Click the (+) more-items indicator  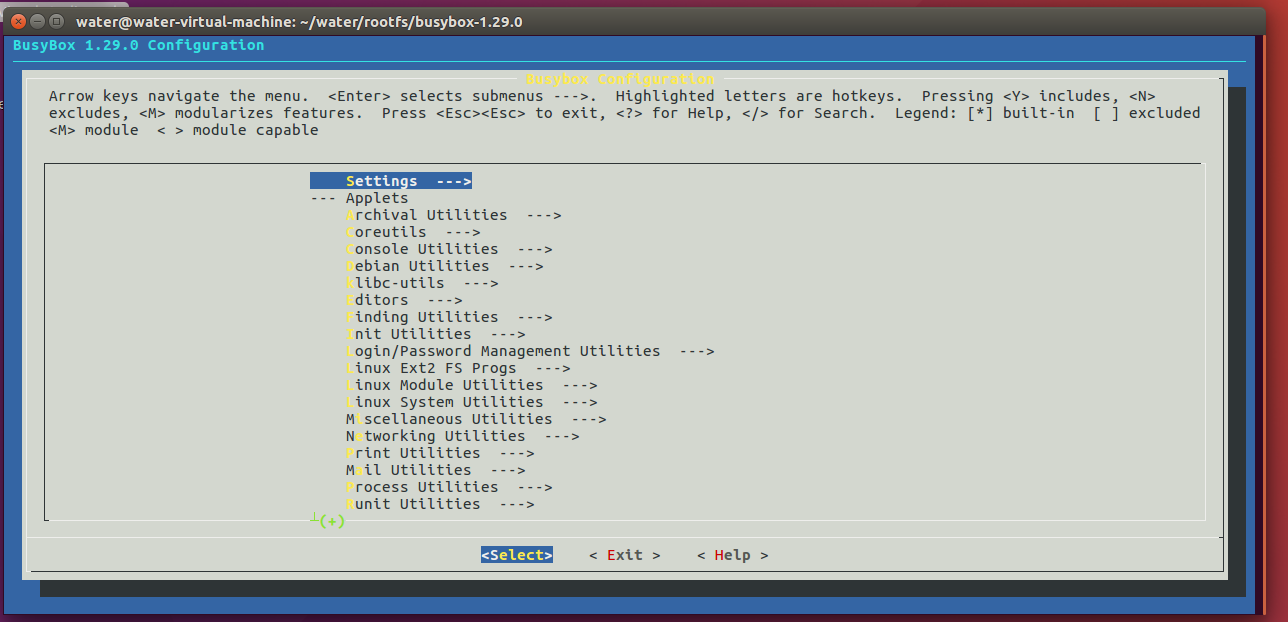[x=331, y=521]
